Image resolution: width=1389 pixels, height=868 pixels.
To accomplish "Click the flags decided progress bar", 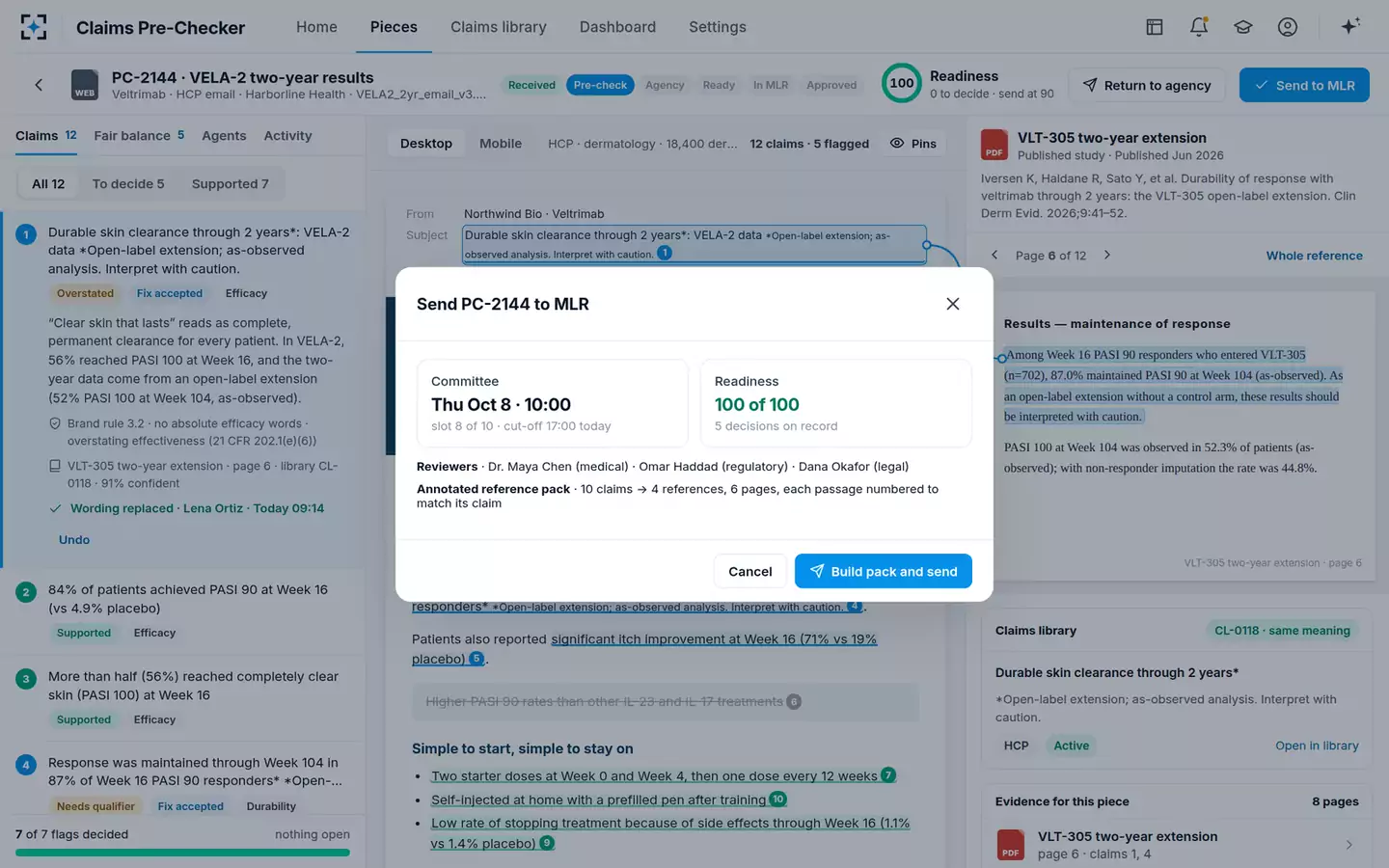I will click(182, 853).
